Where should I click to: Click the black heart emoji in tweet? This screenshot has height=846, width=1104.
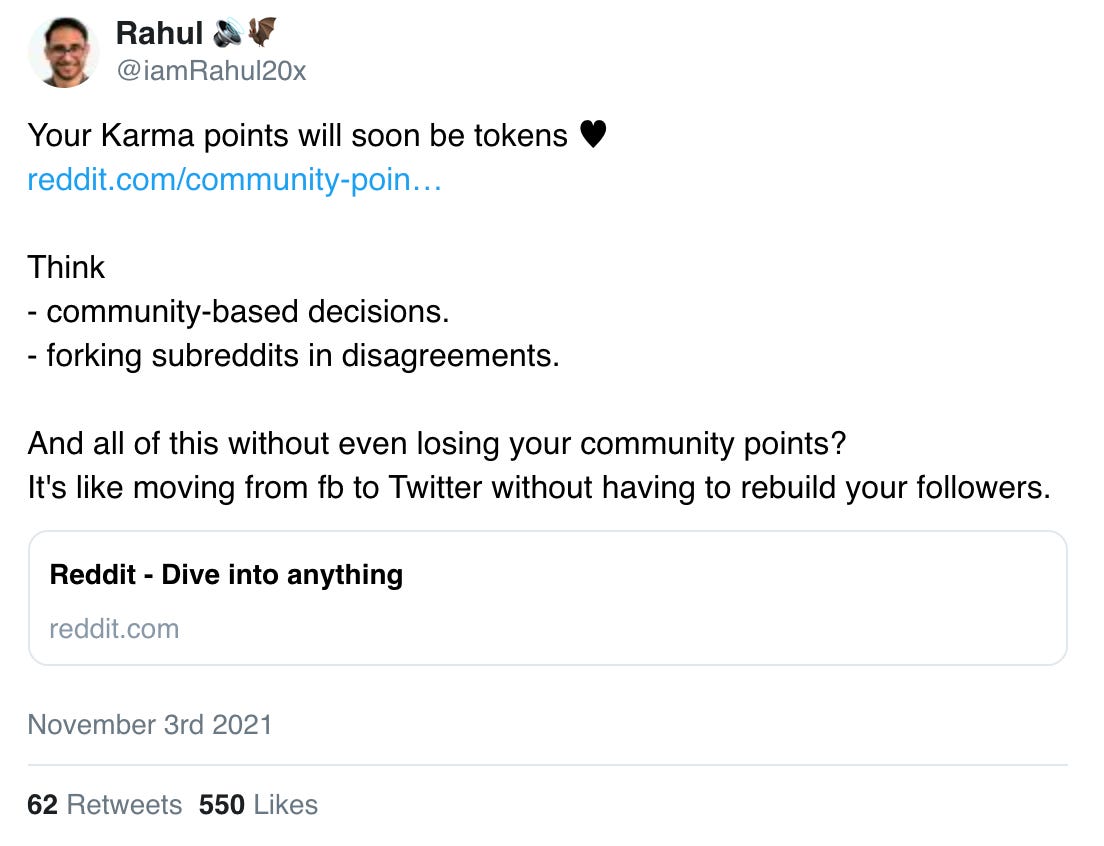[593, 135]
